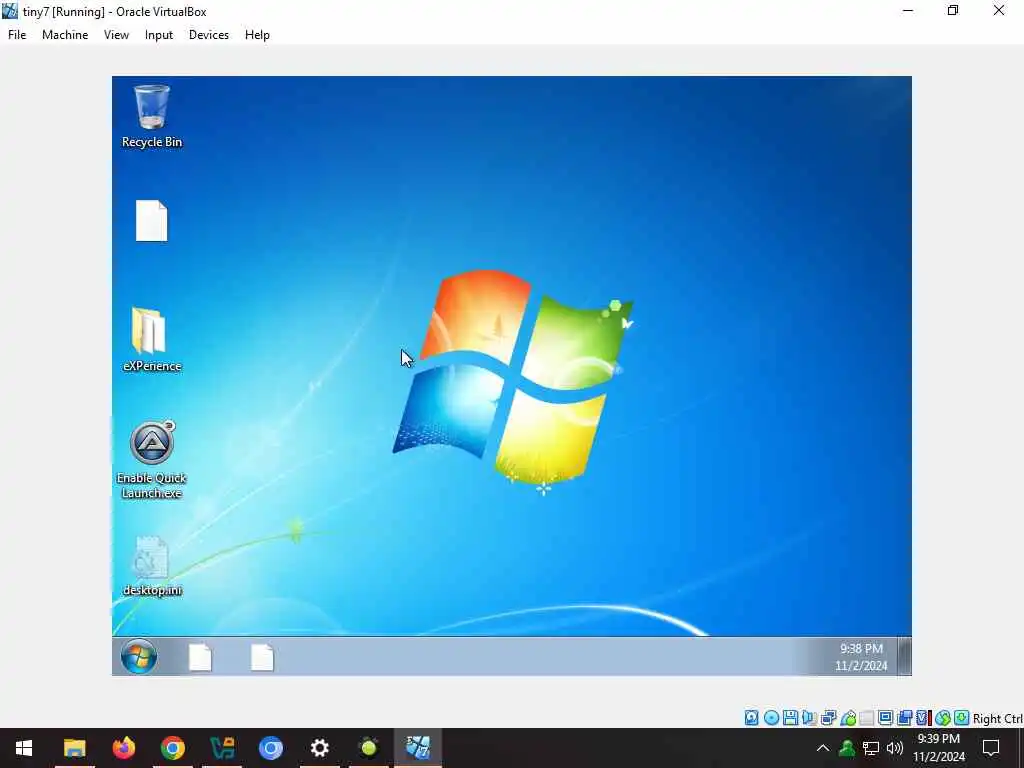The height and width of the screenshot is (768, 1024).
Task: Open the Devices menu
Action: 208,35
